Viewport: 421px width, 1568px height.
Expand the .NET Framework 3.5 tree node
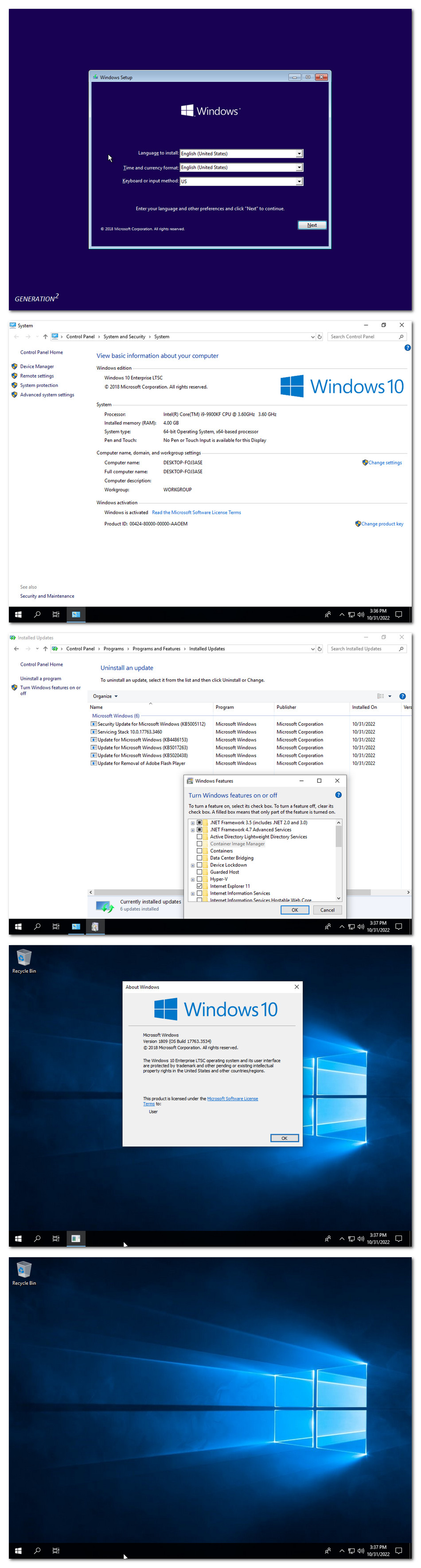tap(192, 823)
